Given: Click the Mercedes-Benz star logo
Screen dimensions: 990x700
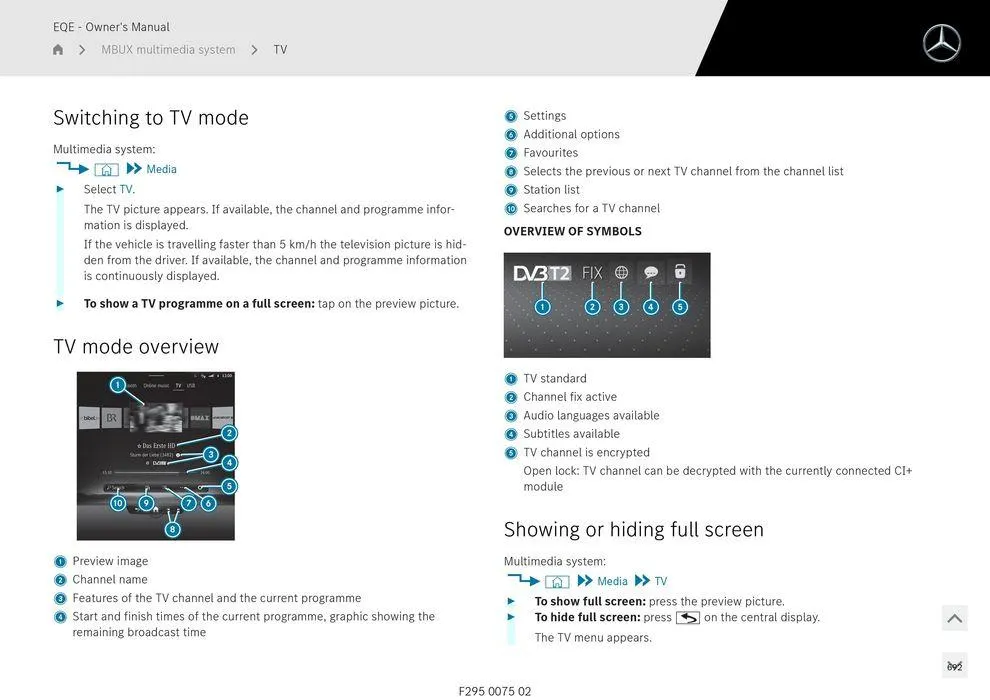Looking at the screenshot, I should 941,43.
